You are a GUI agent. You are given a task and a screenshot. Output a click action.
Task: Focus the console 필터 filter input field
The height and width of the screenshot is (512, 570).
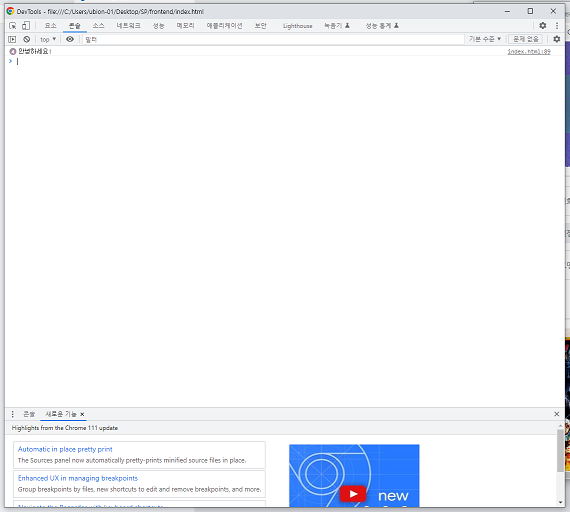tap(273, 39)
